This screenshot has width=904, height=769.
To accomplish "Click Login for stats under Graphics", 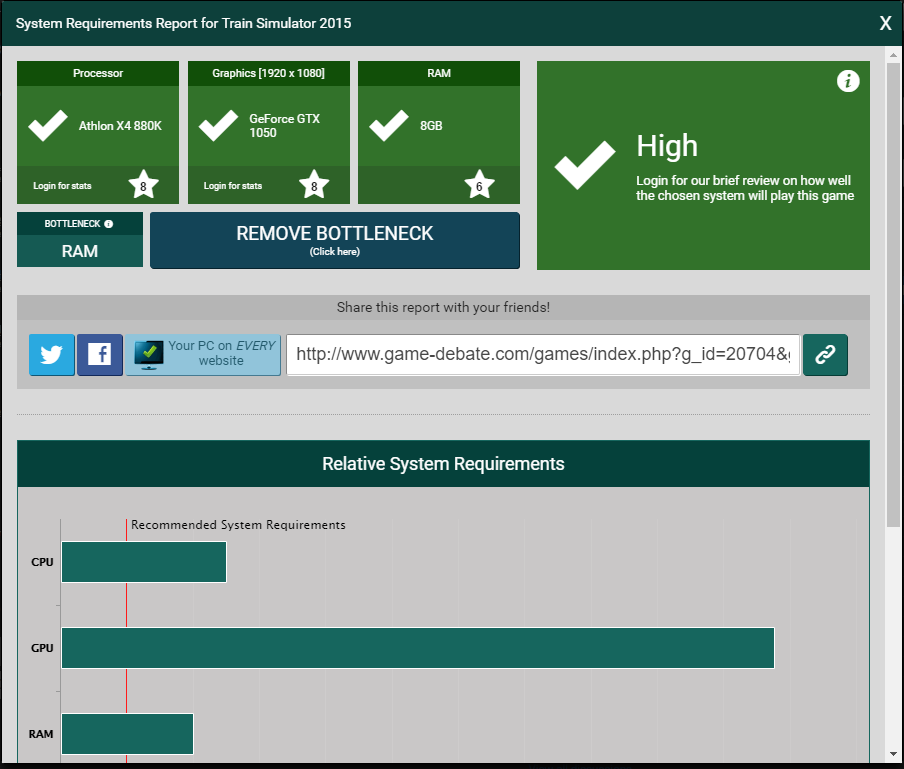I will 233,186.
